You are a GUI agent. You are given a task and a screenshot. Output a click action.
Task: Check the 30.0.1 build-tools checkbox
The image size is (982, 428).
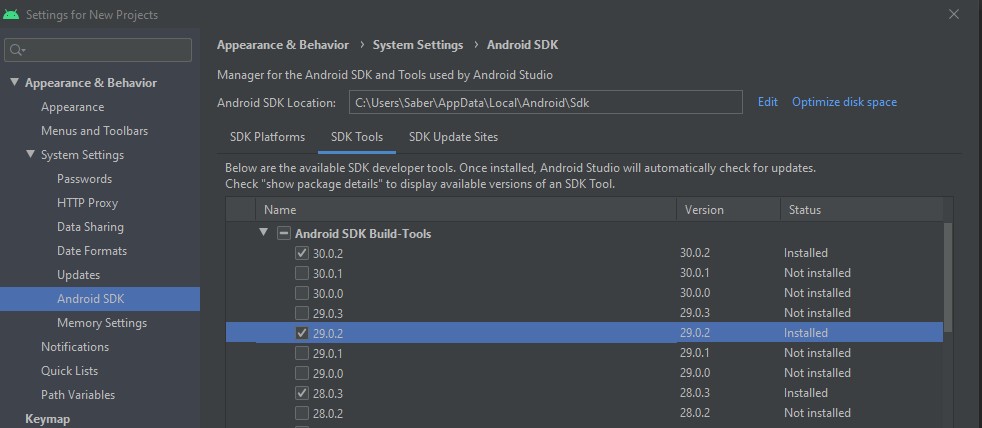pos(302,273)
